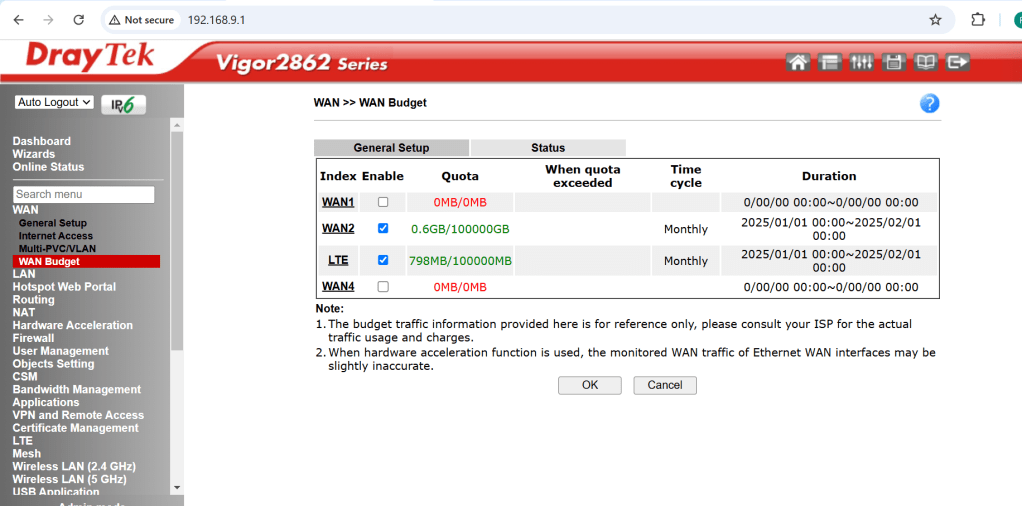Open the CSM sidebar menu

click(25, 377)
